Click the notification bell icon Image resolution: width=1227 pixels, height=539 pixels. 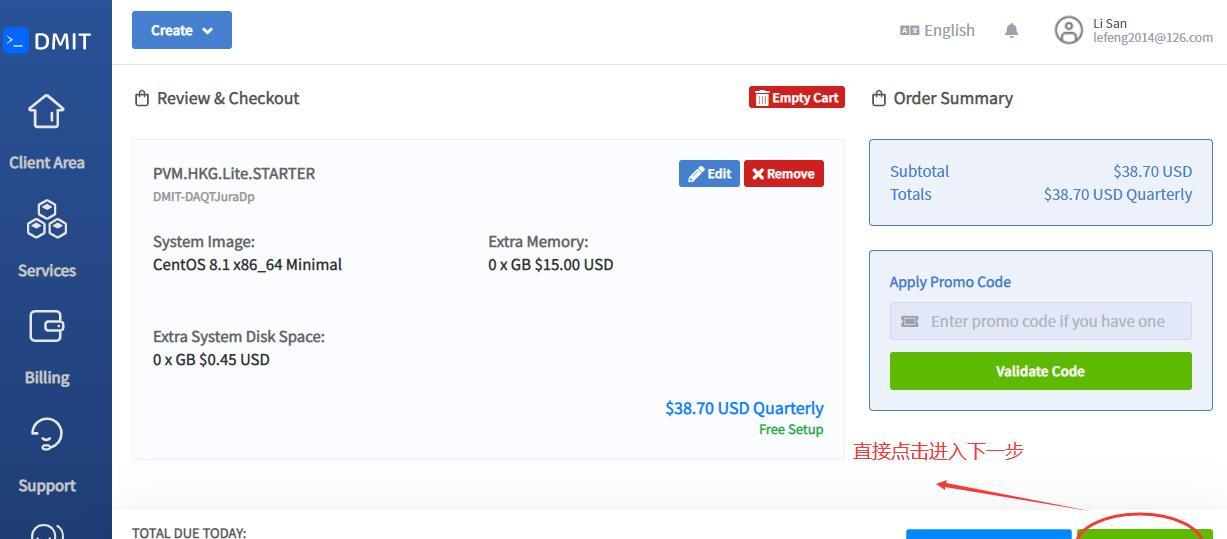pos(1011,30)
